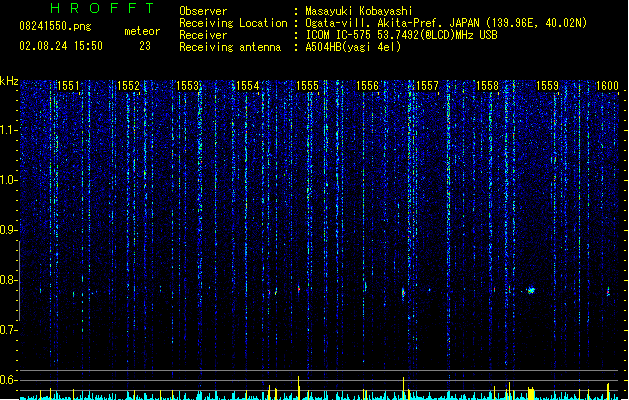
Task: Click the Receiving antenna label
Action: [x=230, y=47]
